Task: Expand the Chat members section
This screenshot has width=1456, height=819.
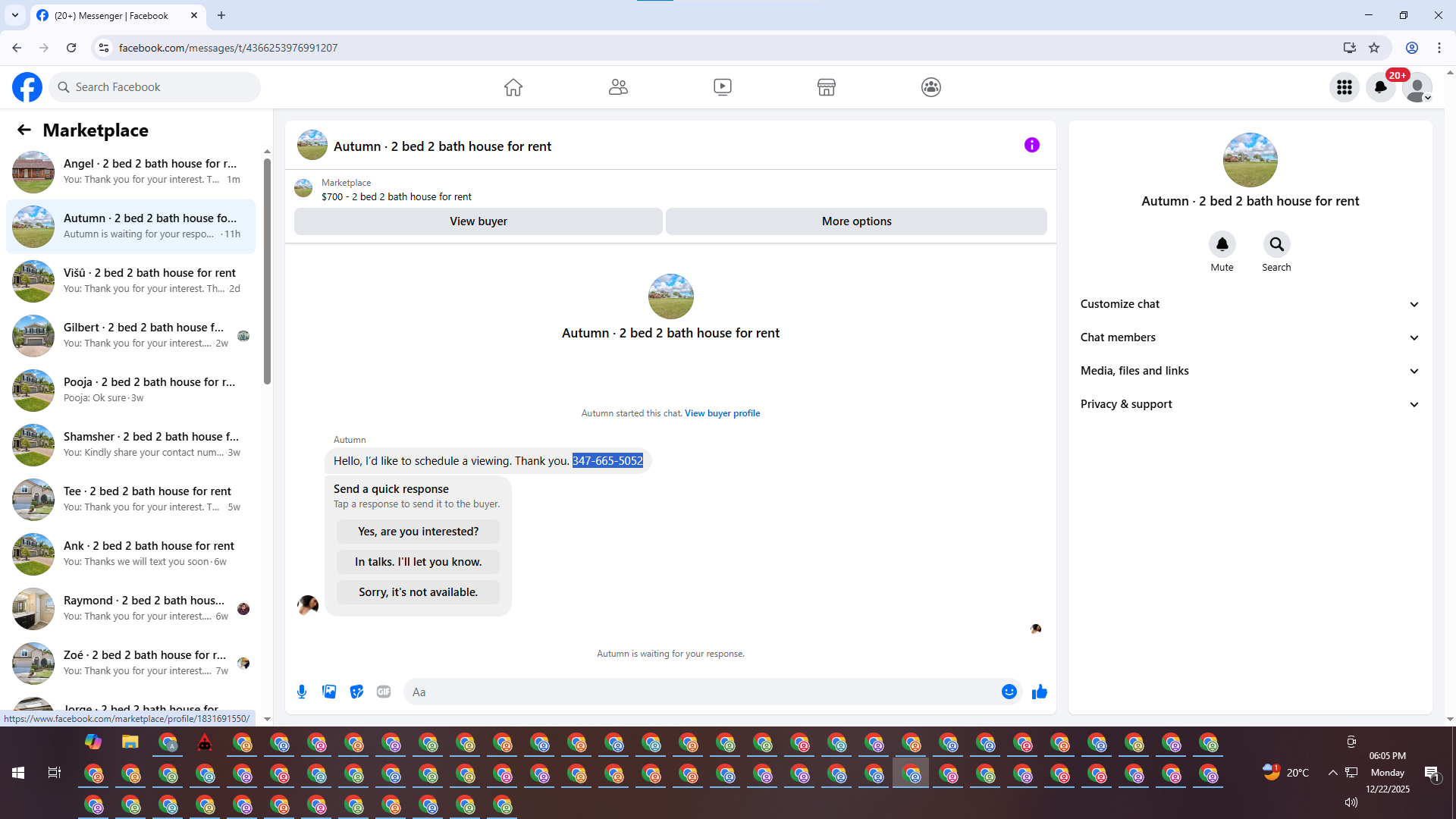Action: pyautogui.click(x=1249, y=337)
